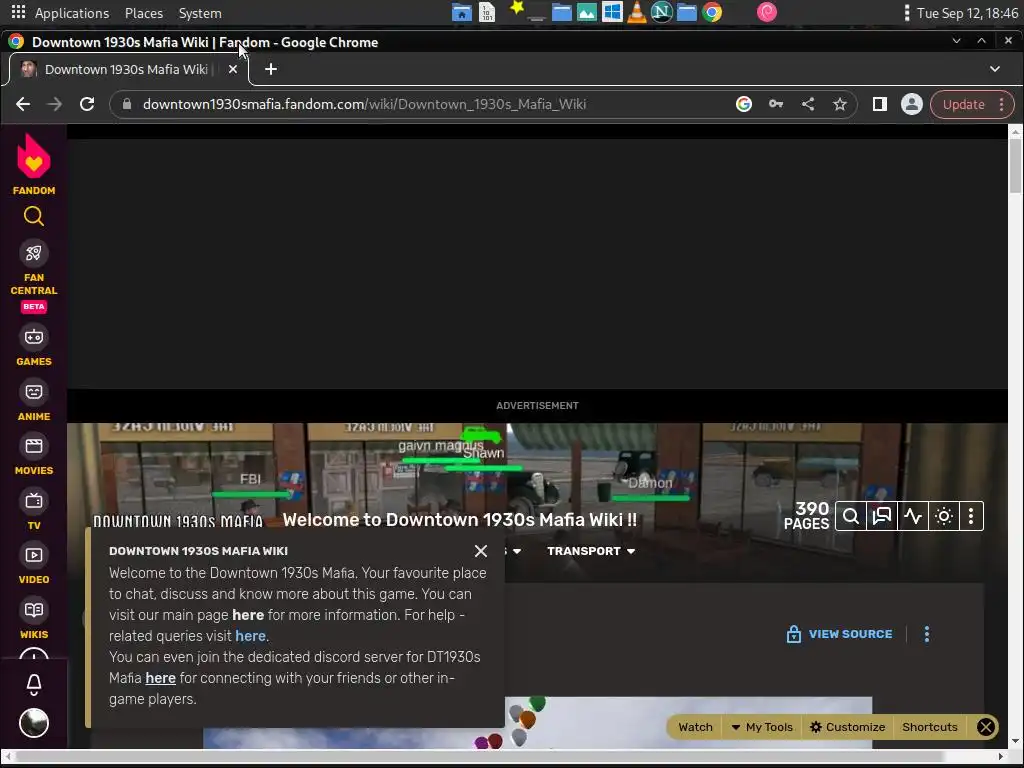The image size is (1024, 768).
Task: Follow the bold main page 'here' link
Action: tap(248, 615)
